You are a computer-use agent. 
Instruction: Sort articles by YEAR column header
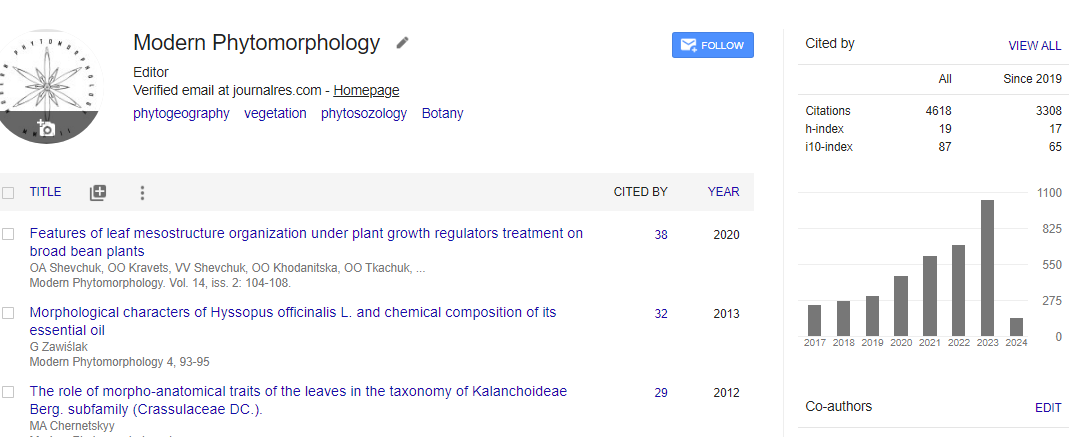[723, 192]
